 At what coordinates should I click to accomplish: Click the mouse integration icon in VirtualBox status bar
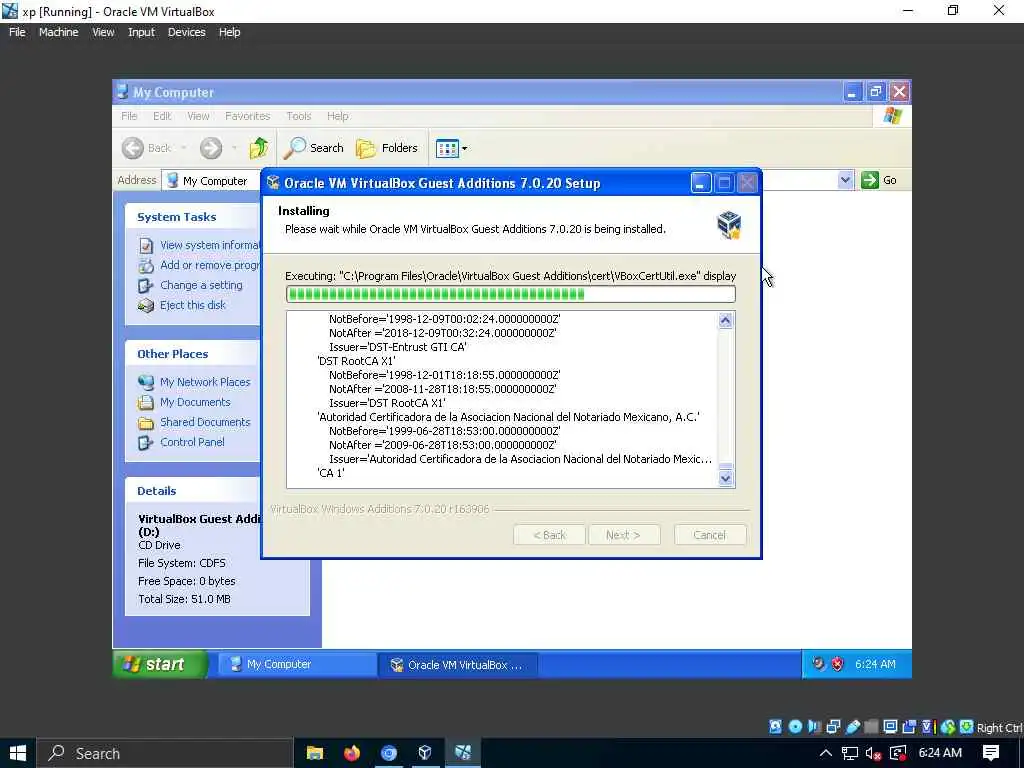(x=948, y=726)
